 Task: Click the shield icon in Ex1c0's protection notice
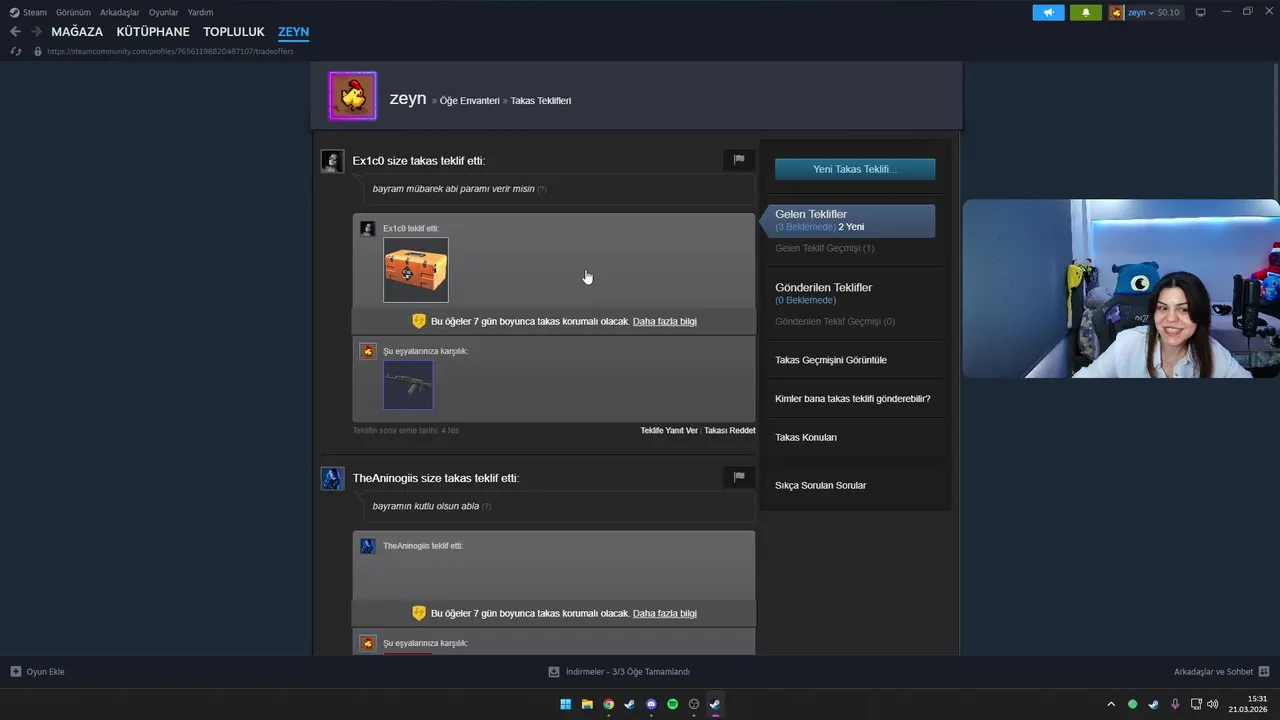tap(419, 321)
